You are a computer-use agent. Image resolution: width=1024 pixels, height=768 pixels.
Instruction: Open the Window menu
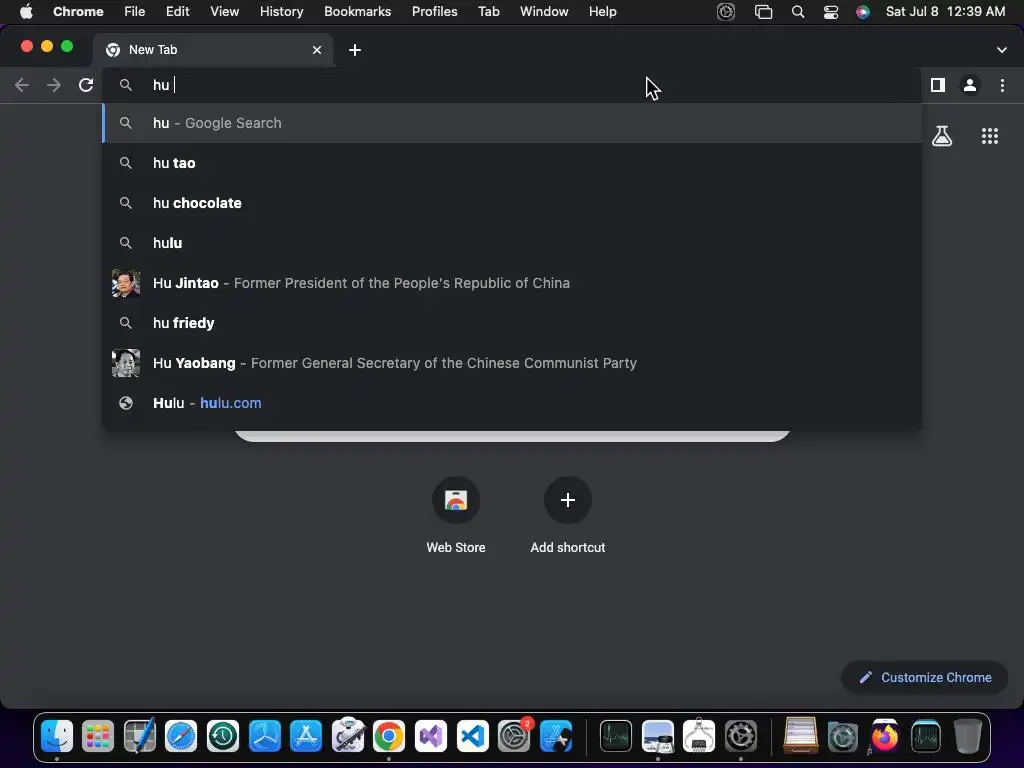pos(544,12)
